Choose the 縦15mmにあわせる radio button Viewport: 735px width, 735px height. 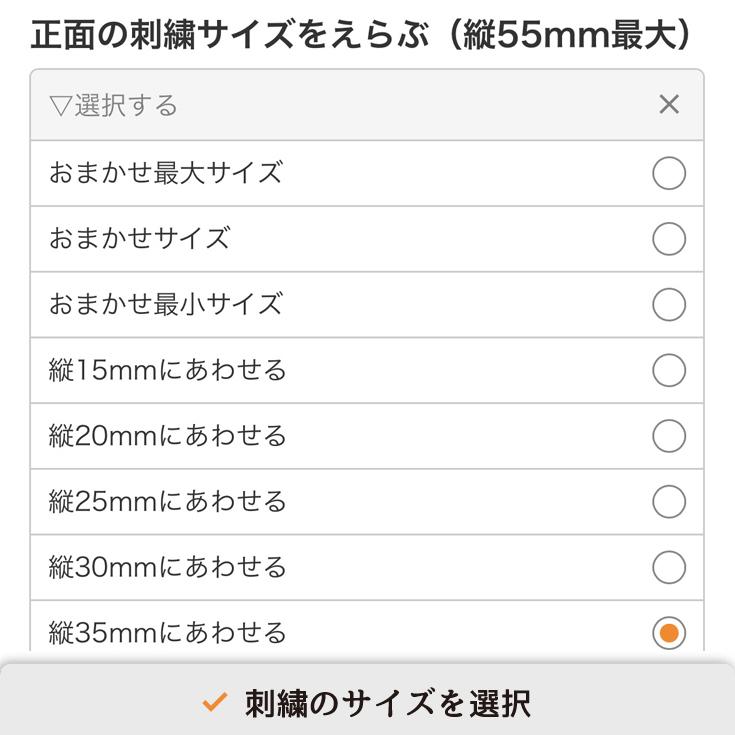(x=669, y=370)
